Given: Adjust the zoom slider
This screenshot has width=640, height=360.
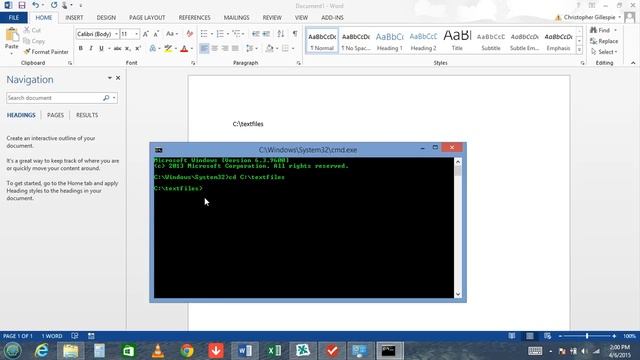Looking at the screenshot, I should point(587,336).
